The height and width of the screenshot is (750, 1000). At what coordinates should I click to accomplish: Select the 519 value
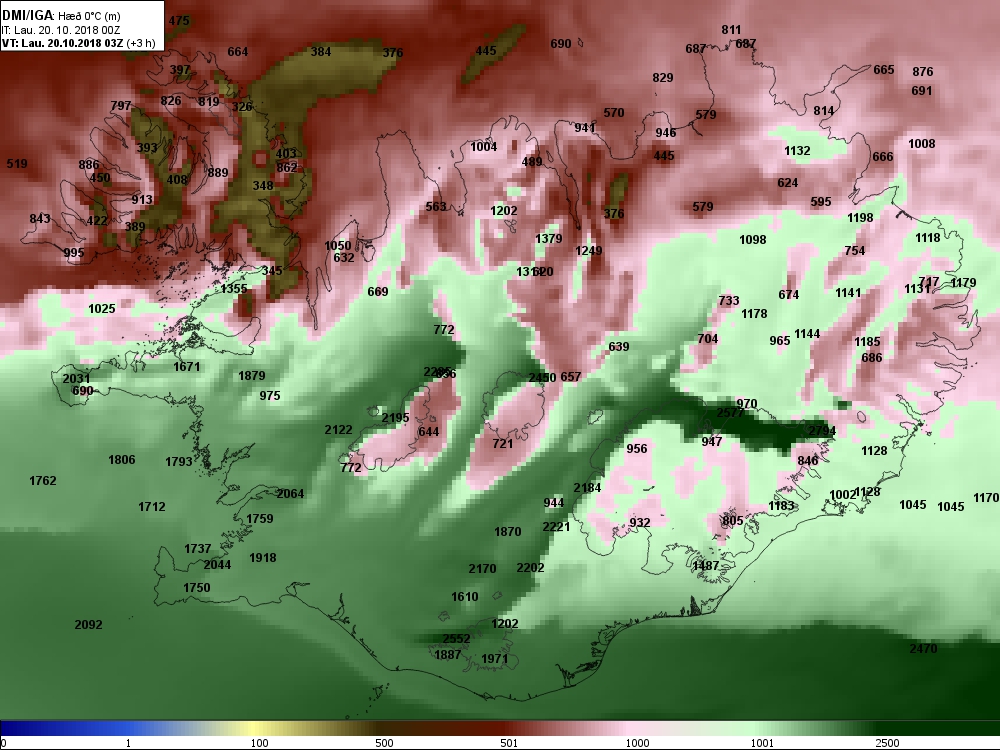[x=17, y=164]
